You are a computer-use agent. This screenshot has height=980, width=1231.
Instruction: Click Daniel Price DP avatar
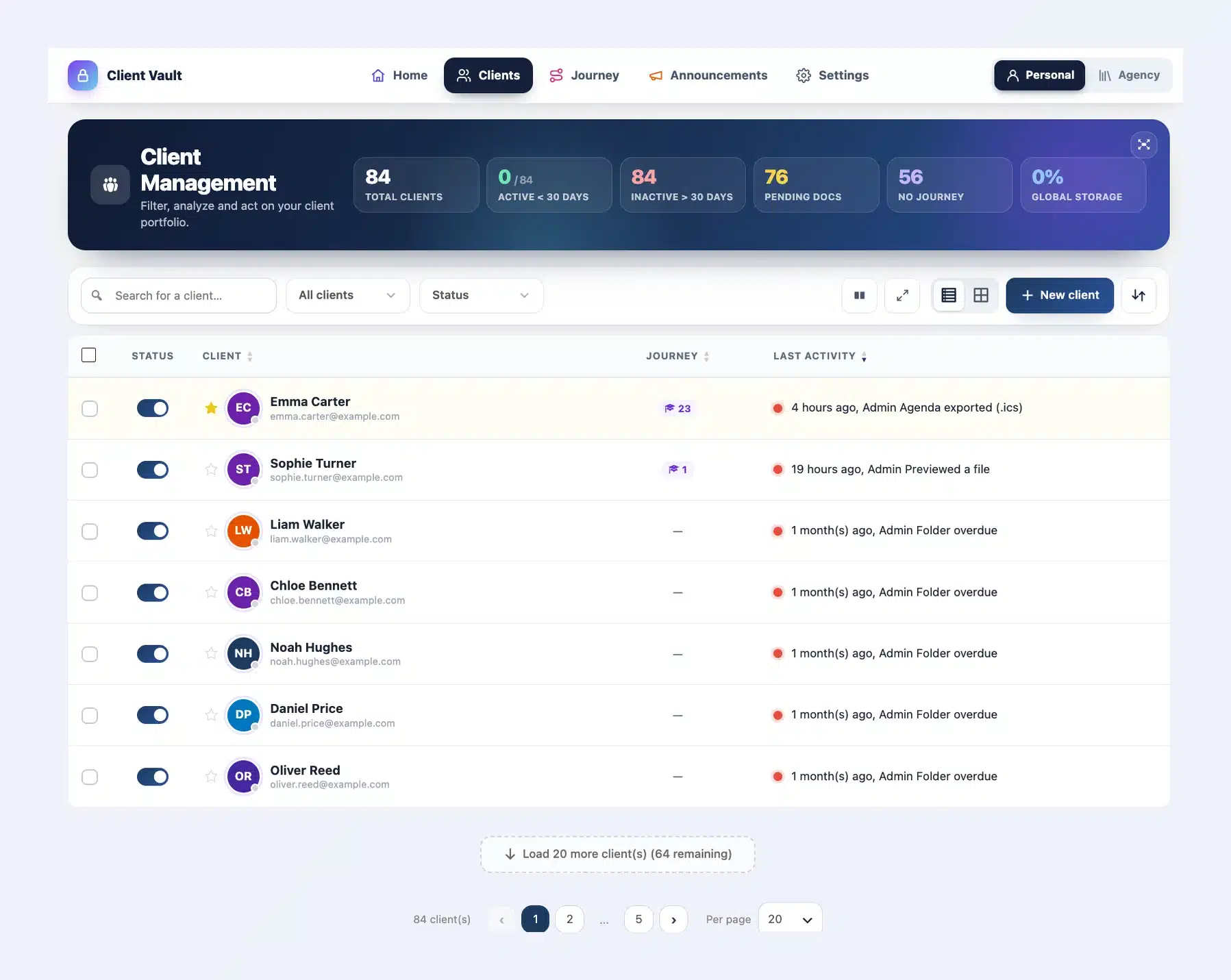pos(243,715)
